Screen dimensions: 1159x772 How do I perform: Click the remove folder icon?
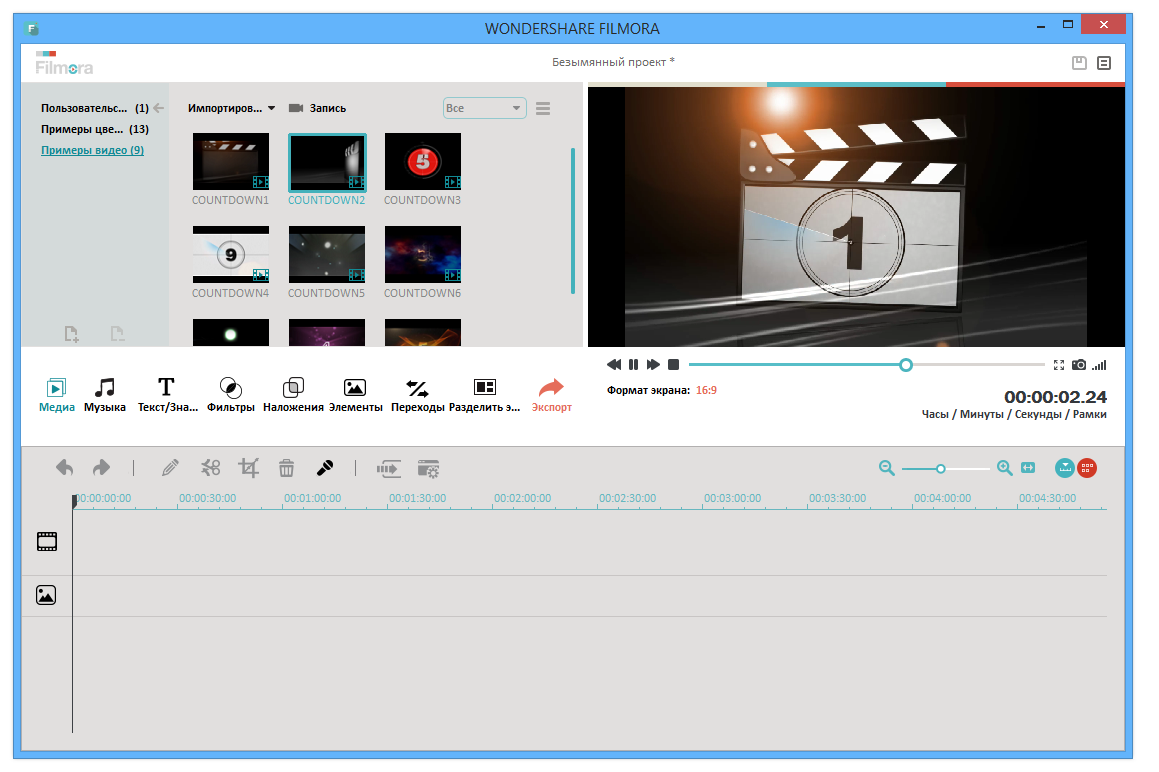pyautogui.click(x=117, y=333)
